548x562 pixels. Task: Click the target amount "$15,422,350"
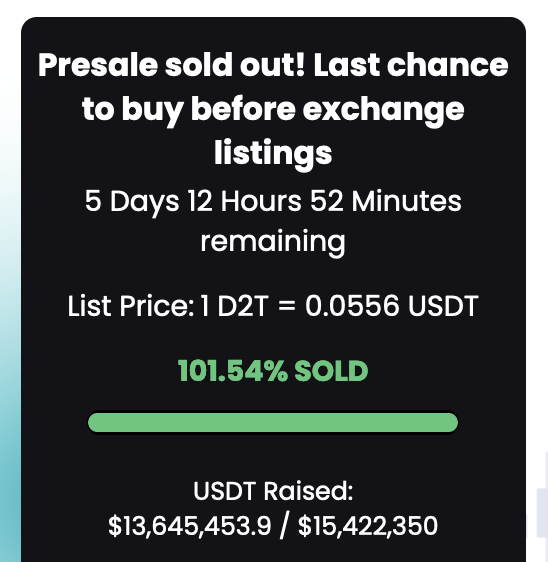pyautogui.click(x=368, y=526)
